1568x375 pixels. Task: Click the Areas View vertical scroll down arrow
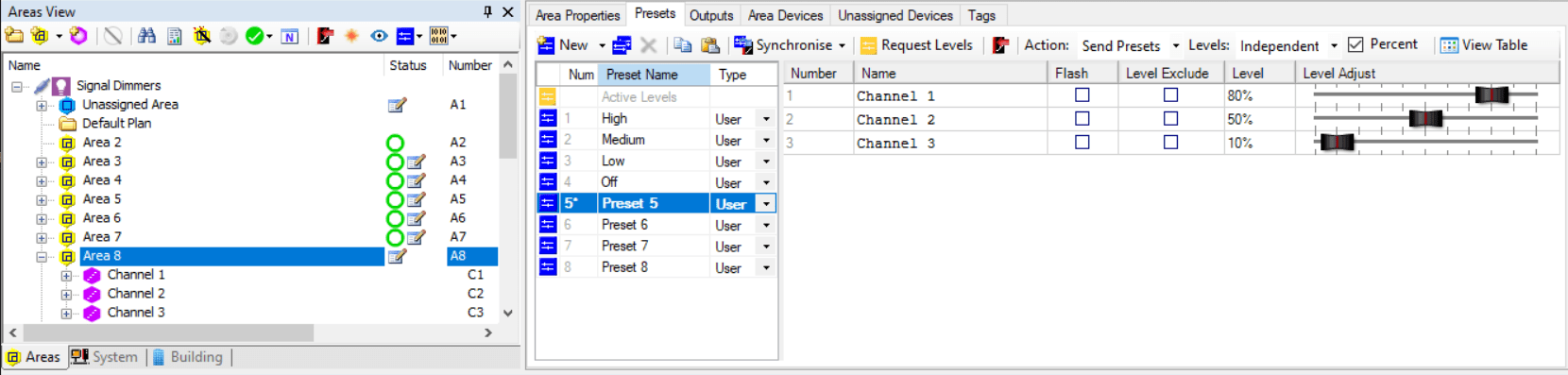[508, 313]
